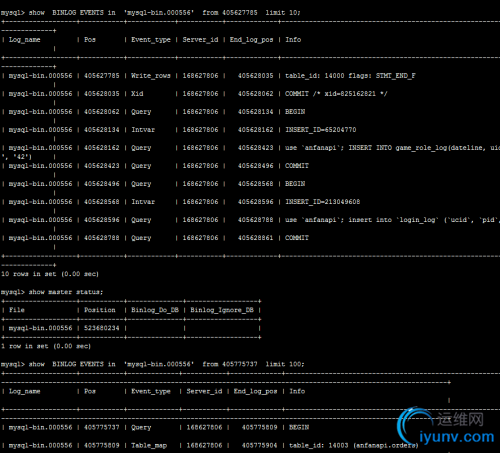Click 405775809 in the End_log_pos column
Screen dimensions: 500x453
pyautogui.click(x=259, y=427)
